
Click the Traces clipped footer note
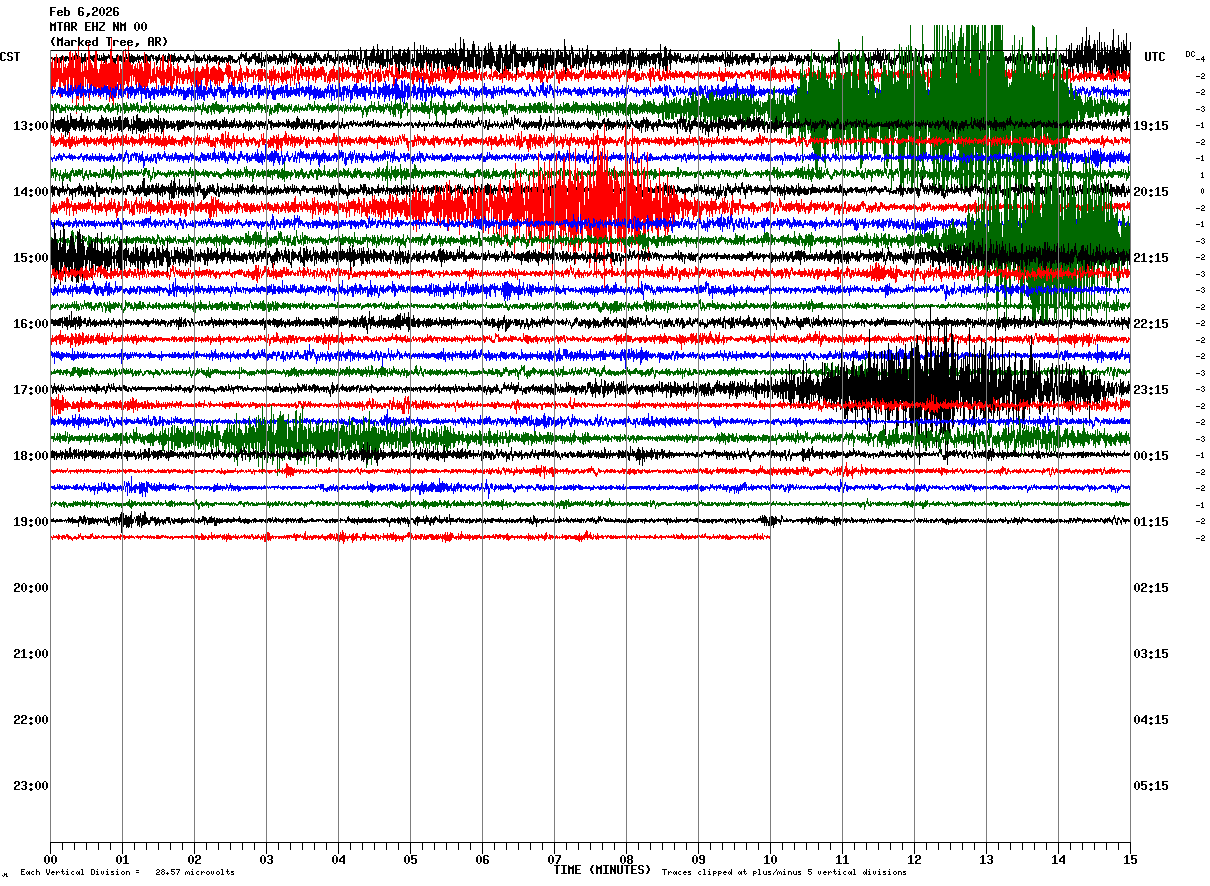click(x=784, y=873)
